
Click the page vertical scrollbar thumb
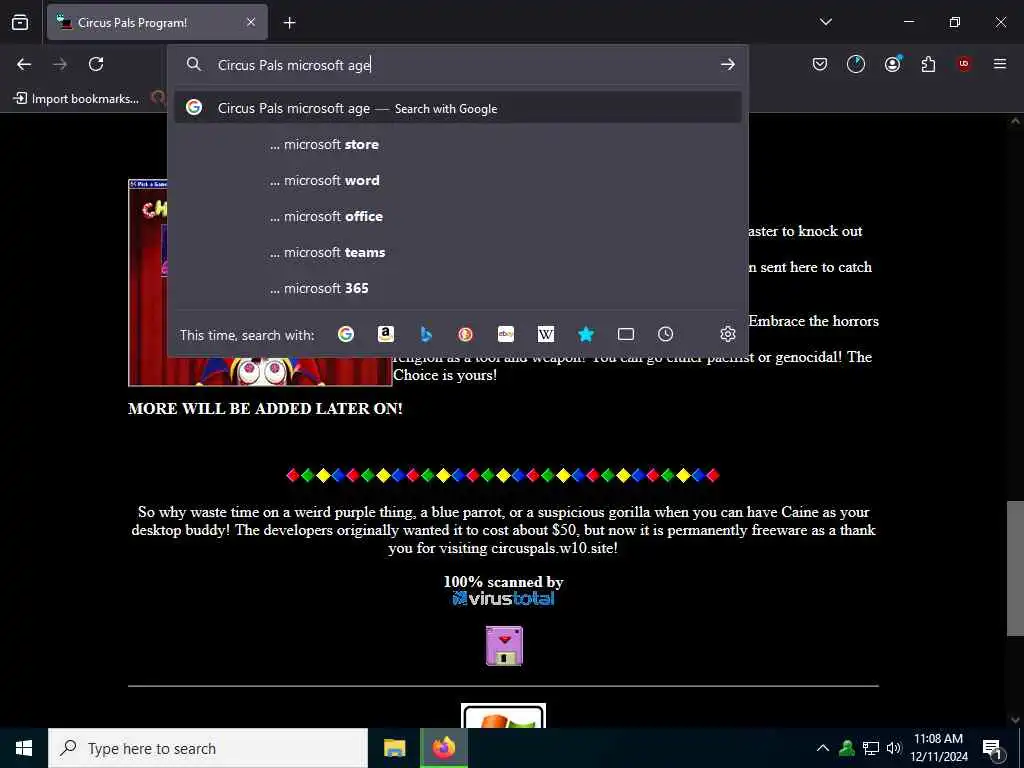coord(1015,568)
